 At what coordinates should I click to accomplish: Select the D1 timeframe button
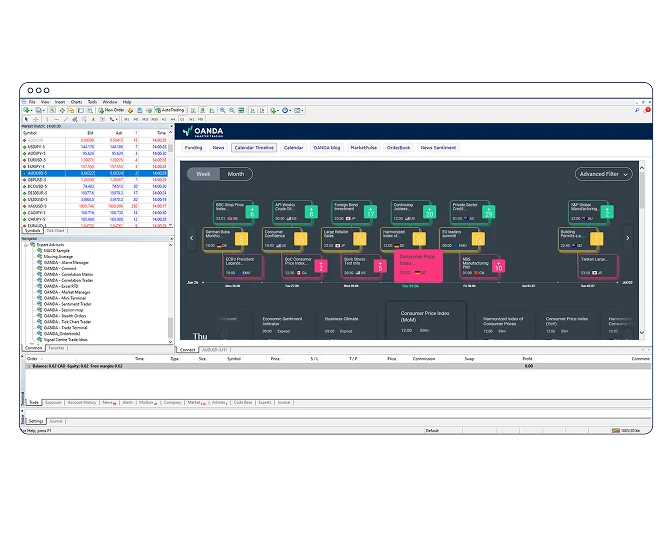click(182, 119)
